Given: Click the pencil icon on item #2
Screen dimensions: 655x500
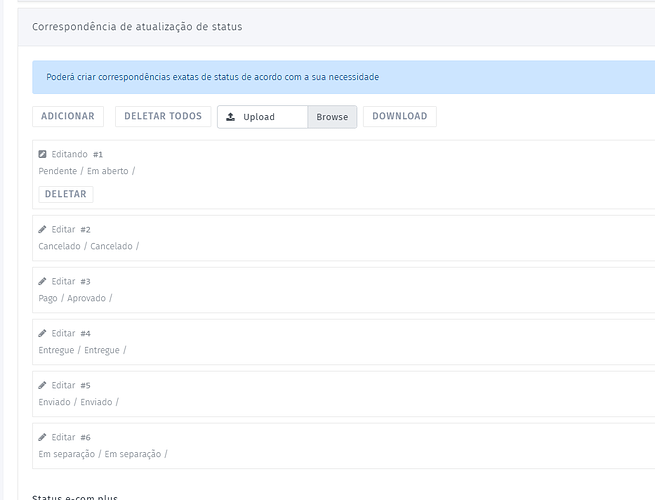Looking at the screenshot, I should point(42,229).
